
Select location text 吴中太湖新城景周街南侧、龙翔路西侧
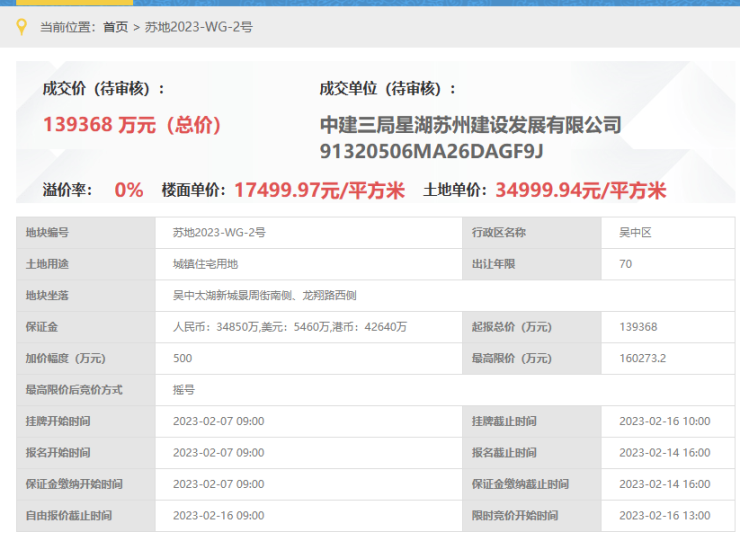coord(264,296)
